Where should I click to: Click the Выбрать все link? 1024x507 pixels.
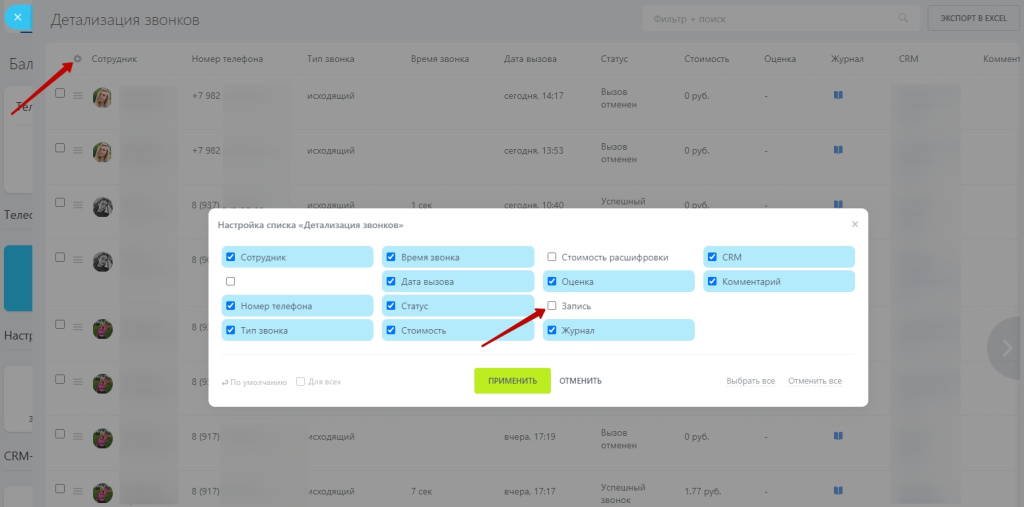tap(750, 381)
